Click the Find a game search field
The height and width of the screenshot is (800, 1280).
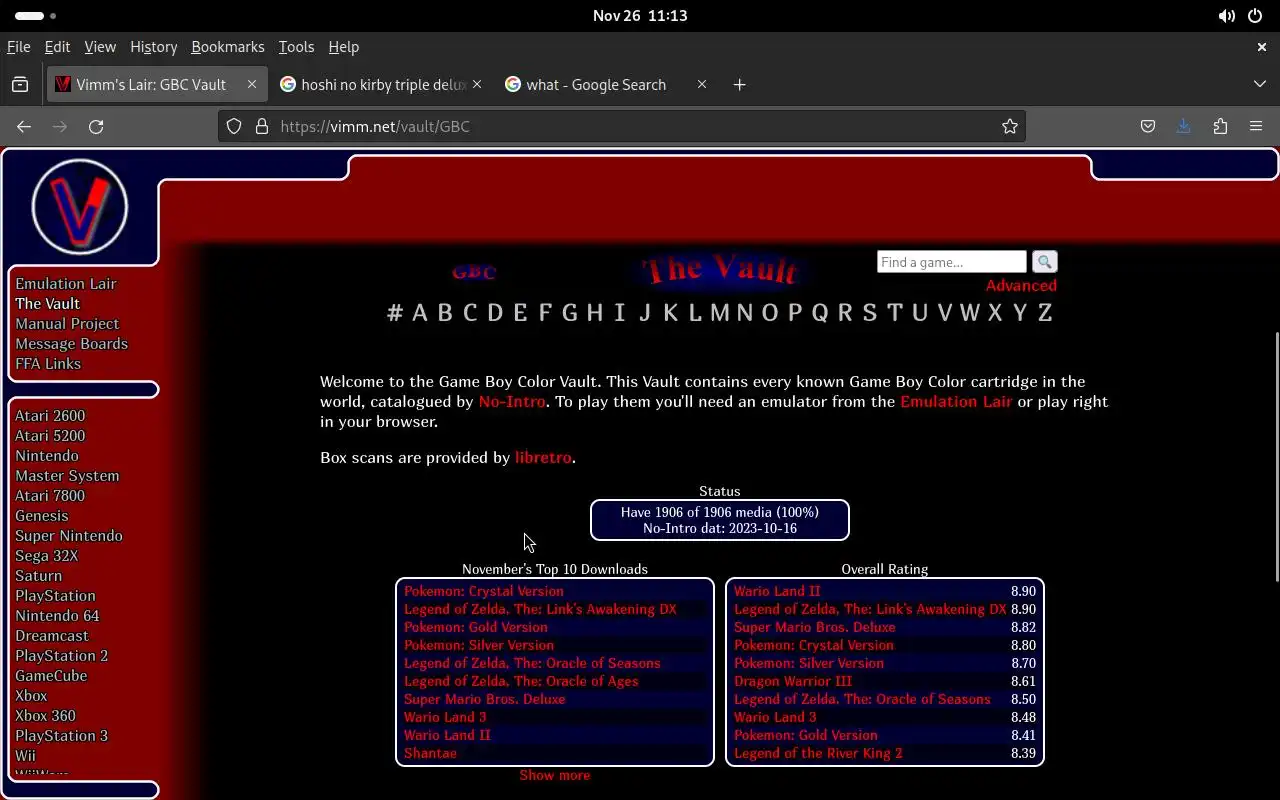952,262
